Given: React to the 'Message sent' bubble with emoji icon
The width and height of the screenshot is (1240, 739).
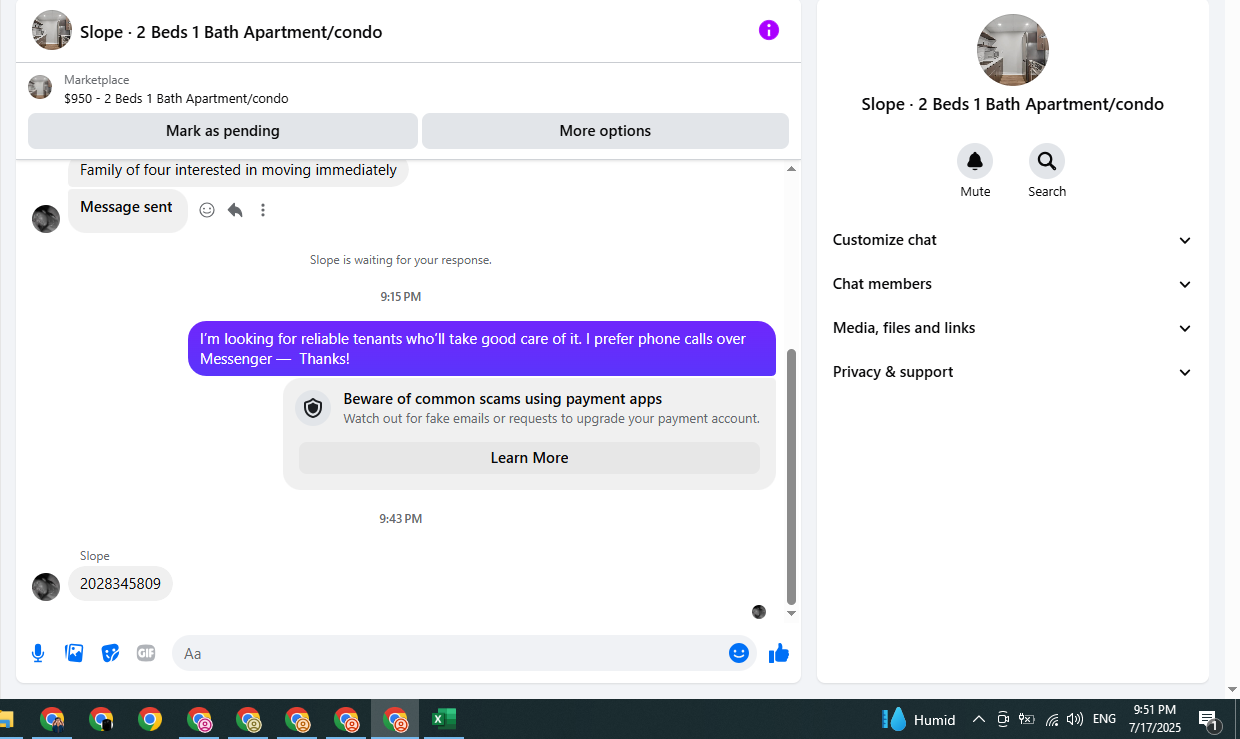Looking at the screenshot, I should pyautogui.click(x=207, y=210).
